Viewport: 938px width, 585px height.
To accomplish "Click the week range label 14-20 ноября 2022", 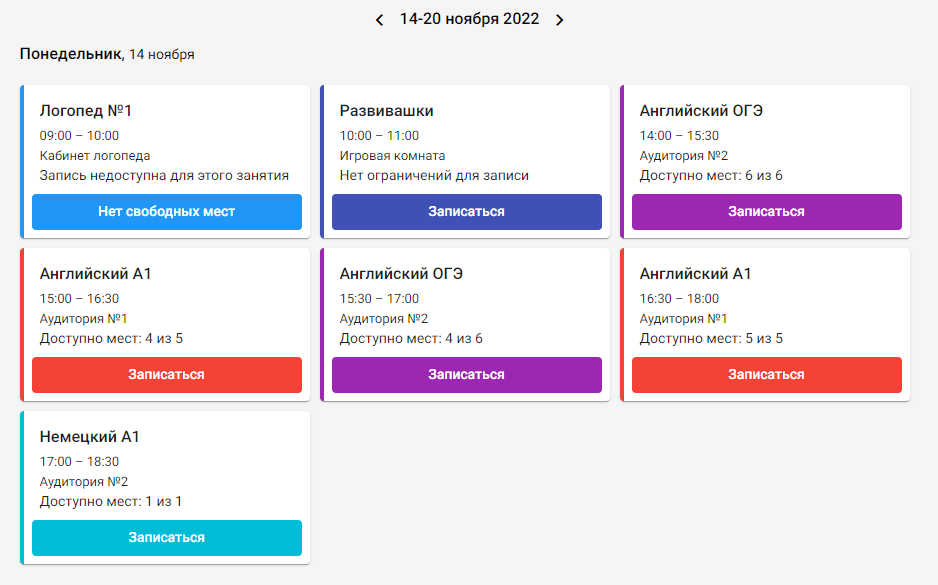I will point(469,19).
